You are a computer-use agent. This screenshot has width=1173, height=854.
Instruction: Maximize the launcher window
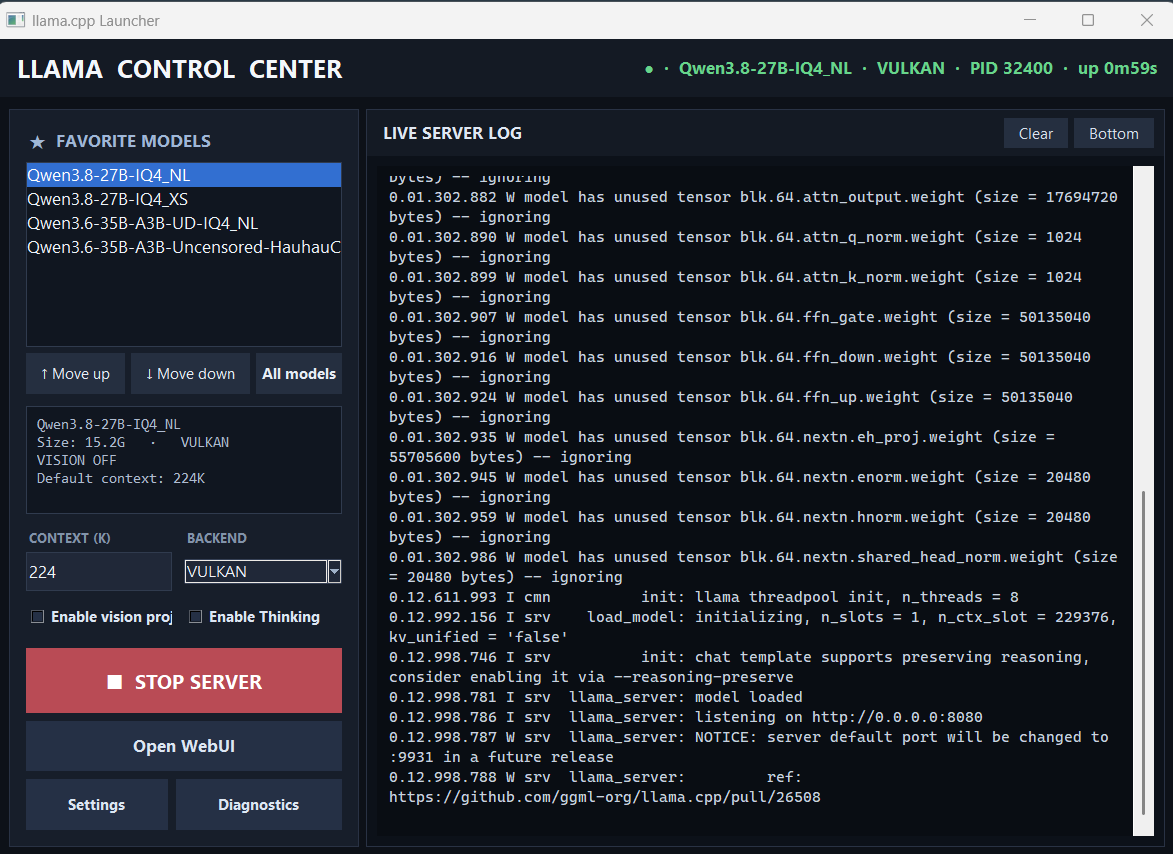(1088, 20)
